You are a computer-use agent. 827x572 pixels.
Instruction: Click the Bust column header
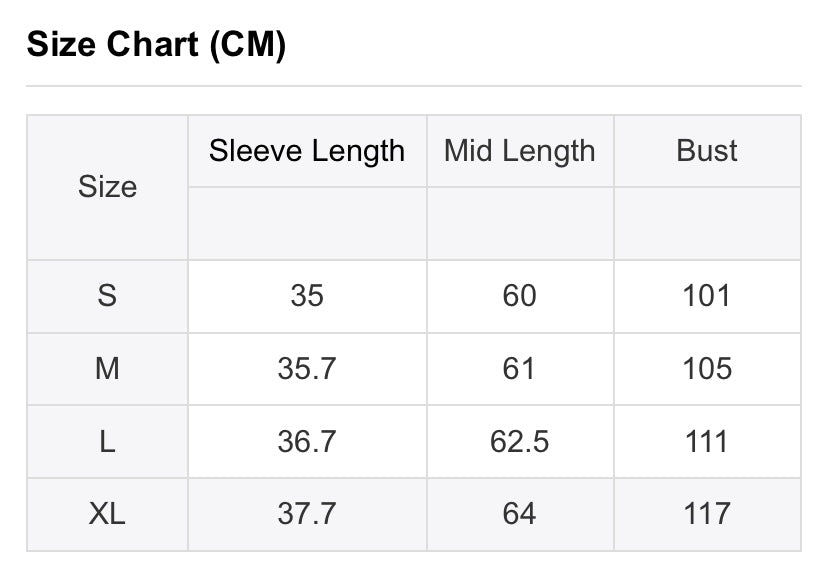coord(707,151)
